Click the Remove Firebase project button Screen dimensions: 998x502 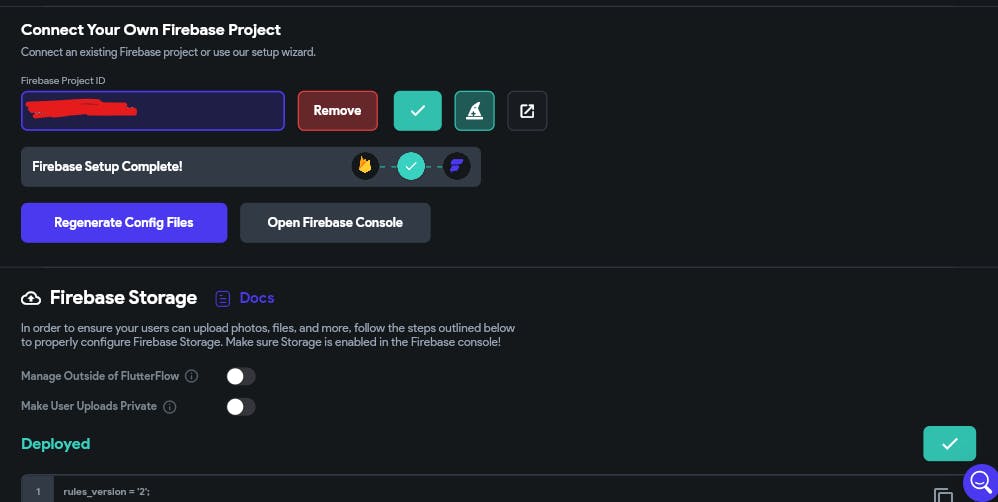(x=337, y=111)
